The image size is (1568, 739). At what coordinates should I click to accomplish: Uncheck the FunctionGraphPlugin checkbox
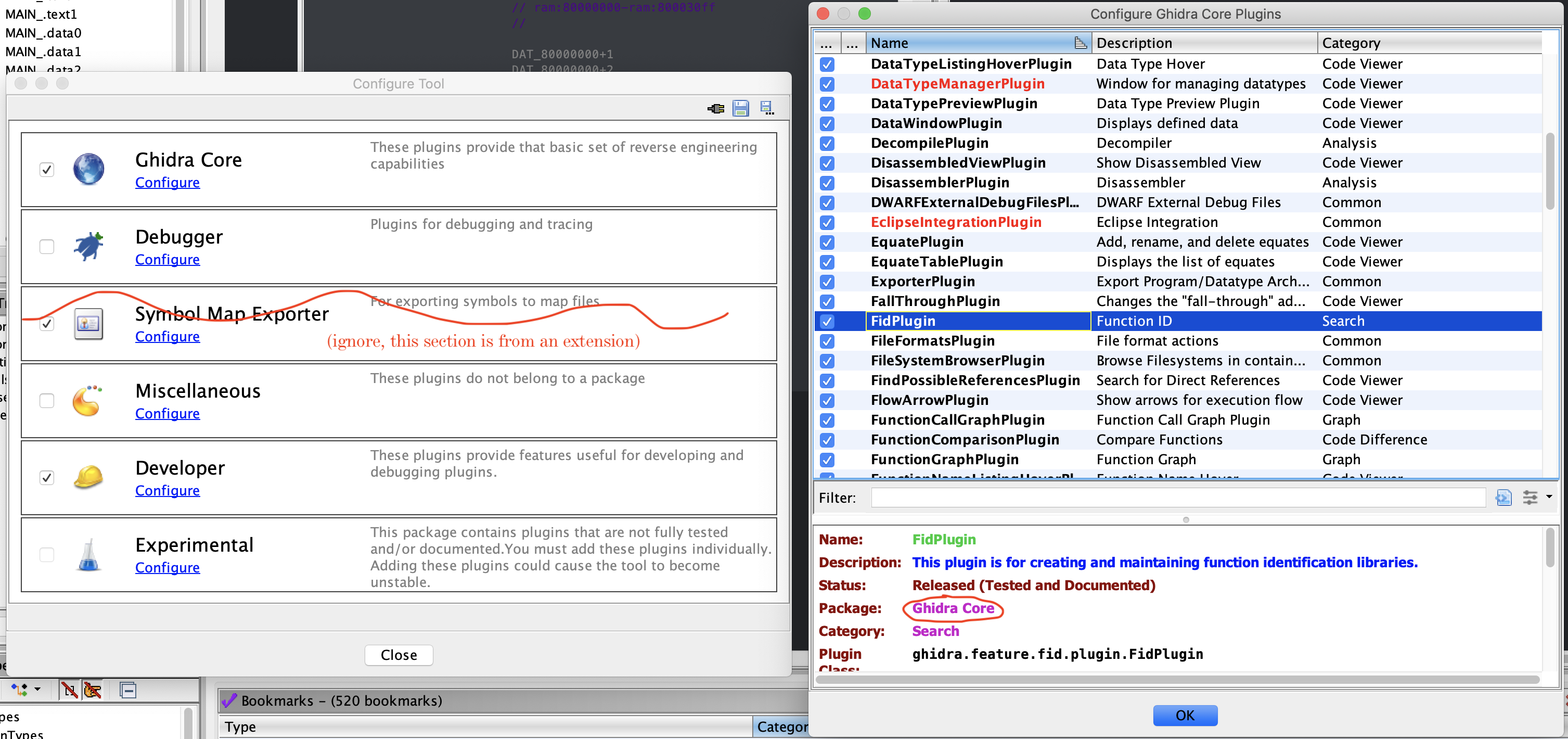tap(827, 460)
